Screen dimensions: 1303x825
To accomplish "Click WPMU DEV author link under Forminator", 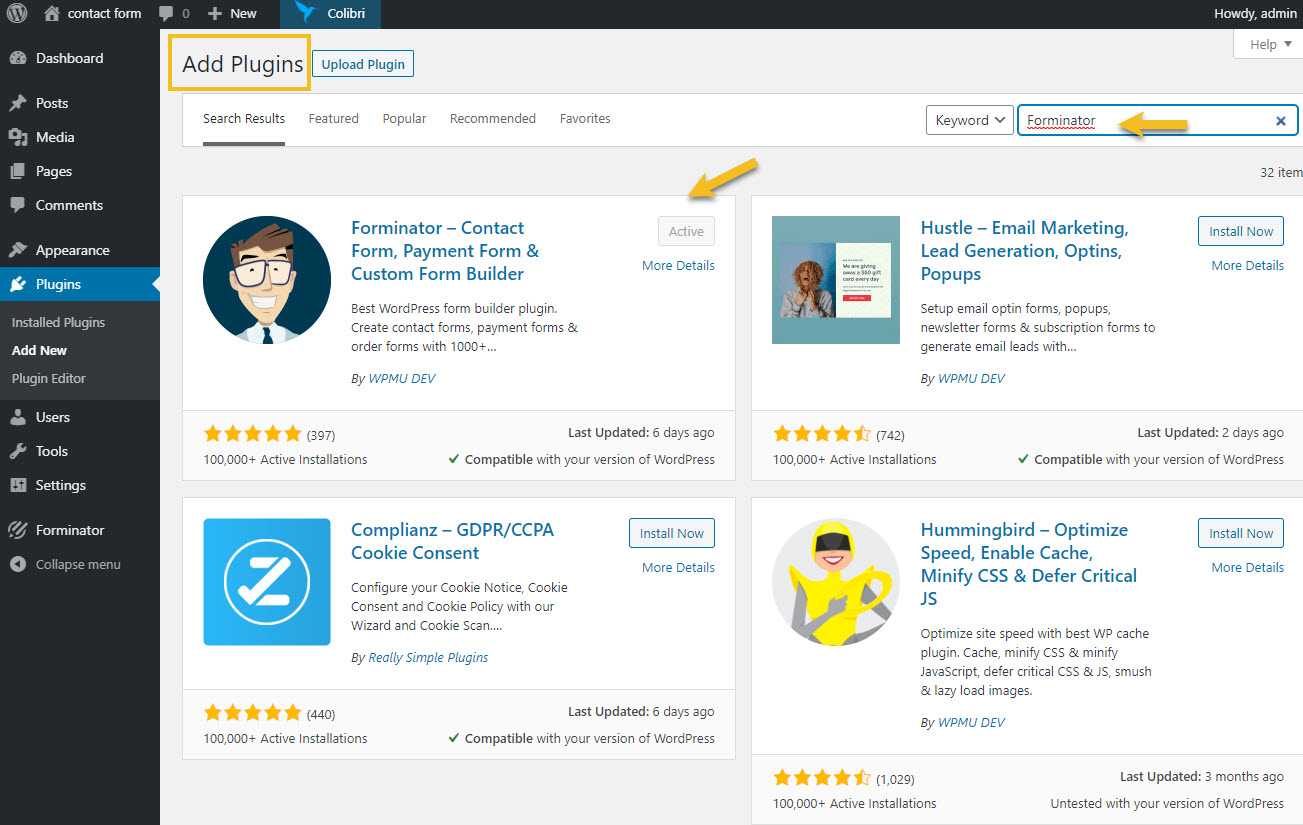I will tap(402, 379).
